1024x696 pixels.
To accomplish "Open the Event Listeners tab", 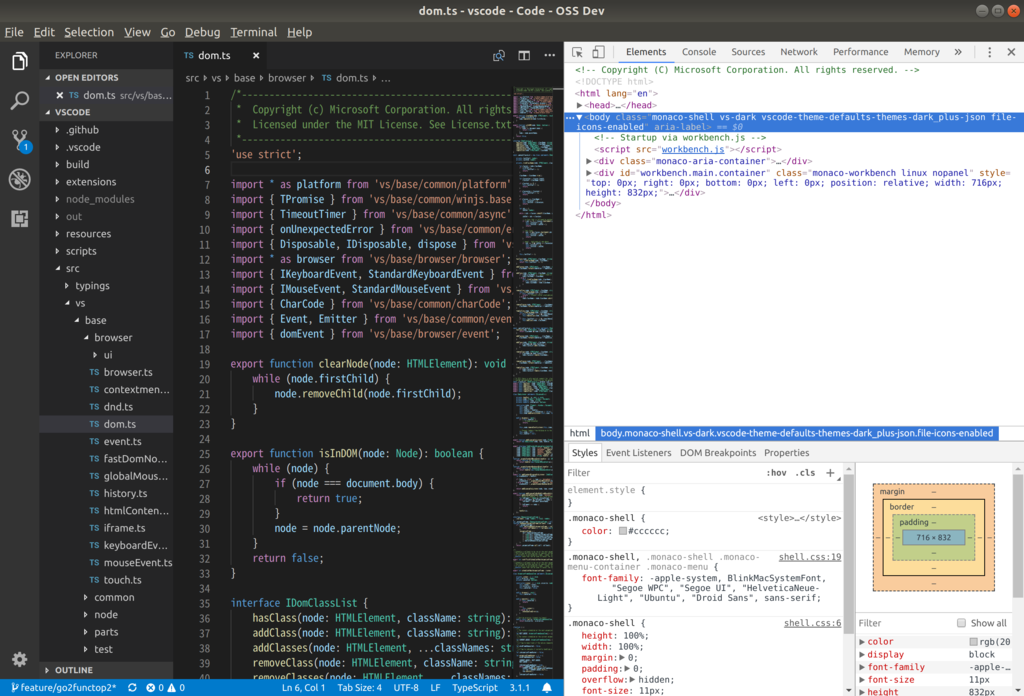I will pyautogui.click(x=638, y=453).
